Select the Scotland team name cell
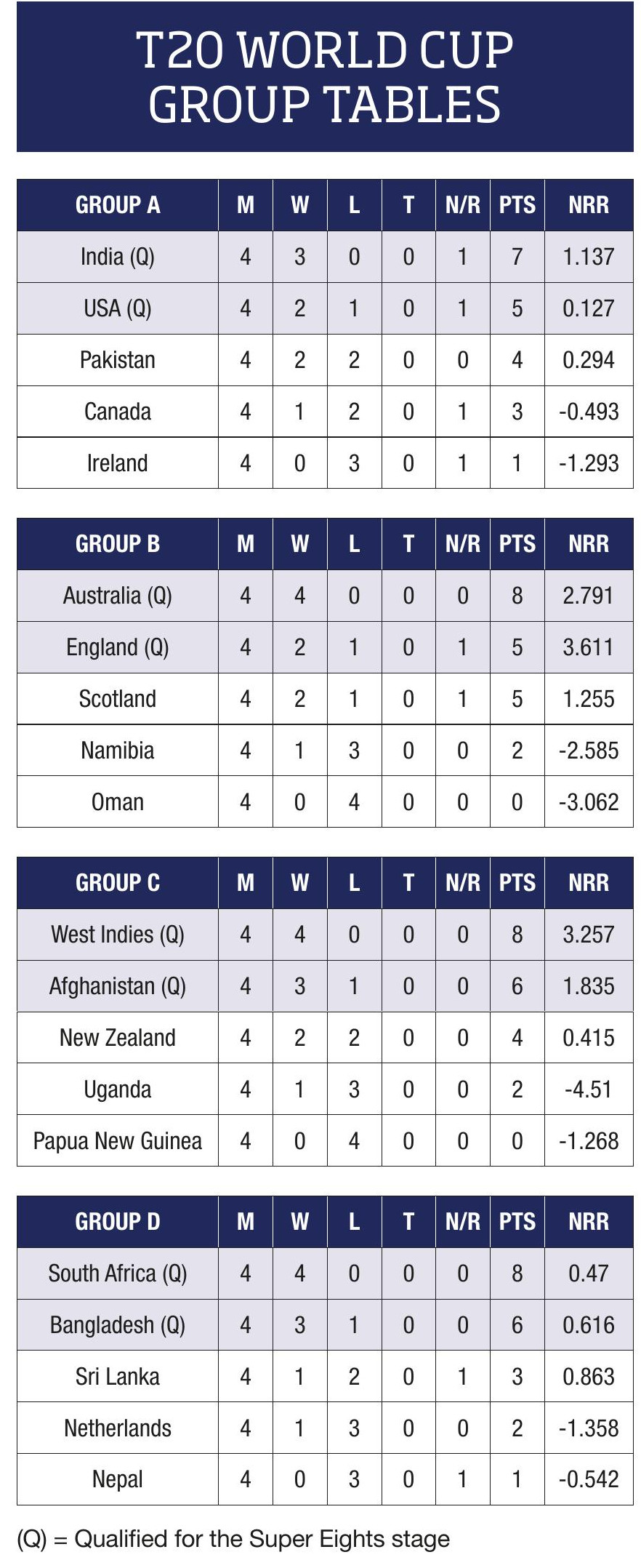The height and width of the screenshot is (1568, 641). point(118,699)
